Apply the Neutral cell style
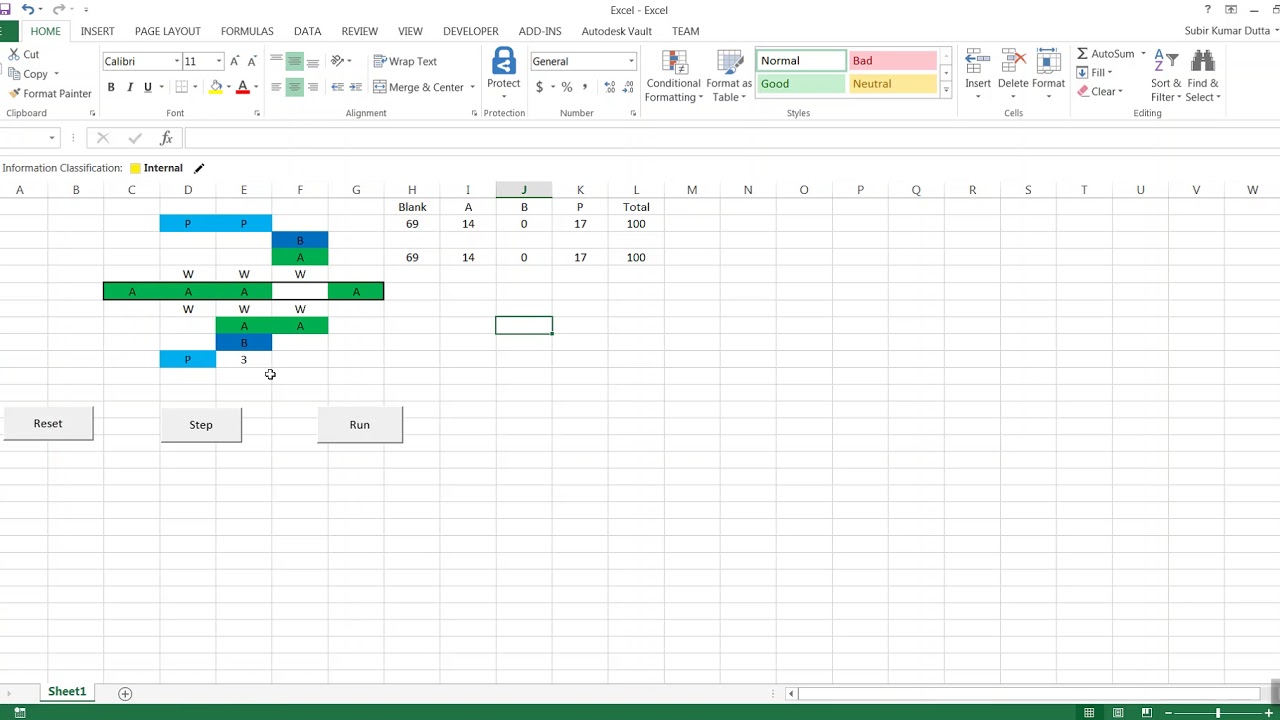The height and width of the screenshot is (720, 1280). (x=893, y=84)
